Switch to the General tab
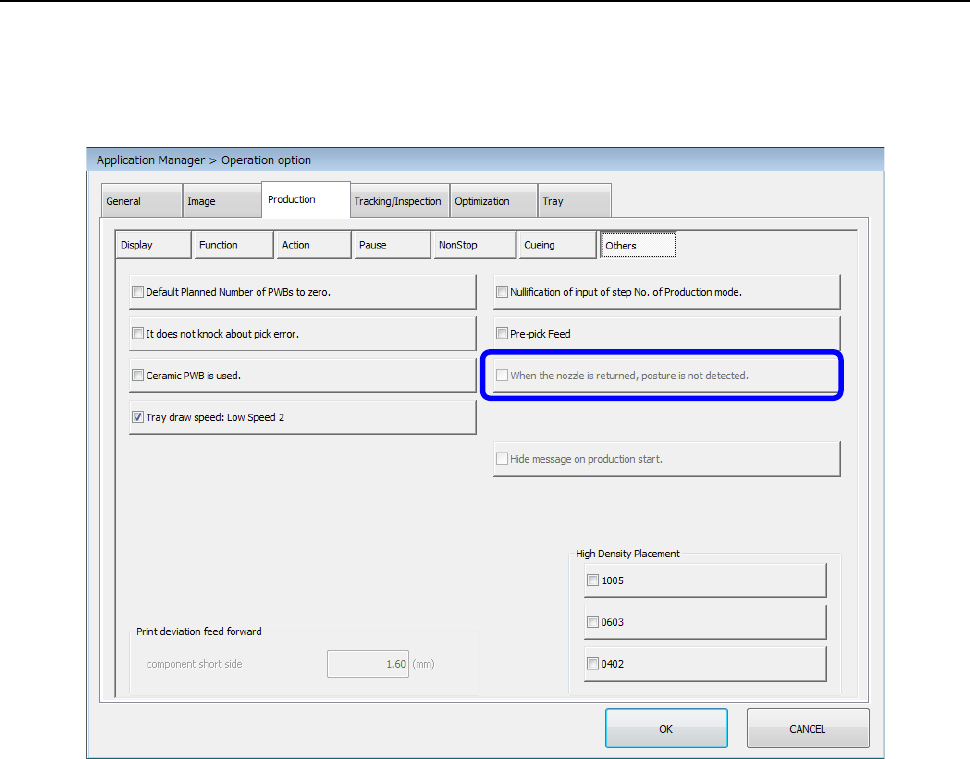This screenshot has height=759, width=970. tap(142, 200)
